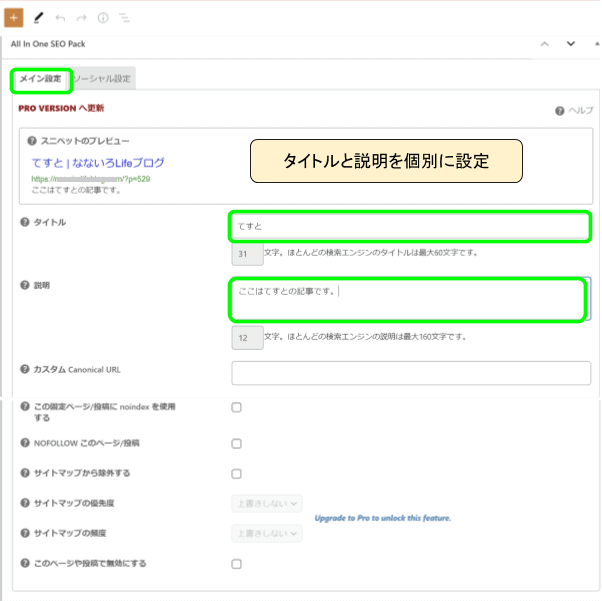The width and height of the screenshot is (602, 601).
Task: Open the サイトマップの頻度 dropdown
Action: (x=267, y=533)
